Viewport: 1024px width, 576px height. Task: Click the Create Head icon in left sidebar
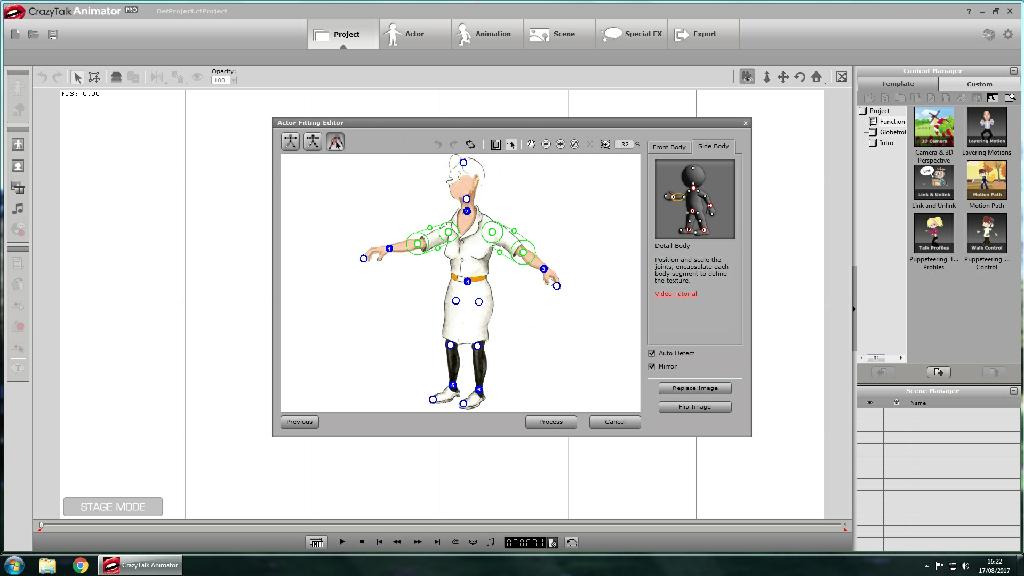click(x=18, y=166)
